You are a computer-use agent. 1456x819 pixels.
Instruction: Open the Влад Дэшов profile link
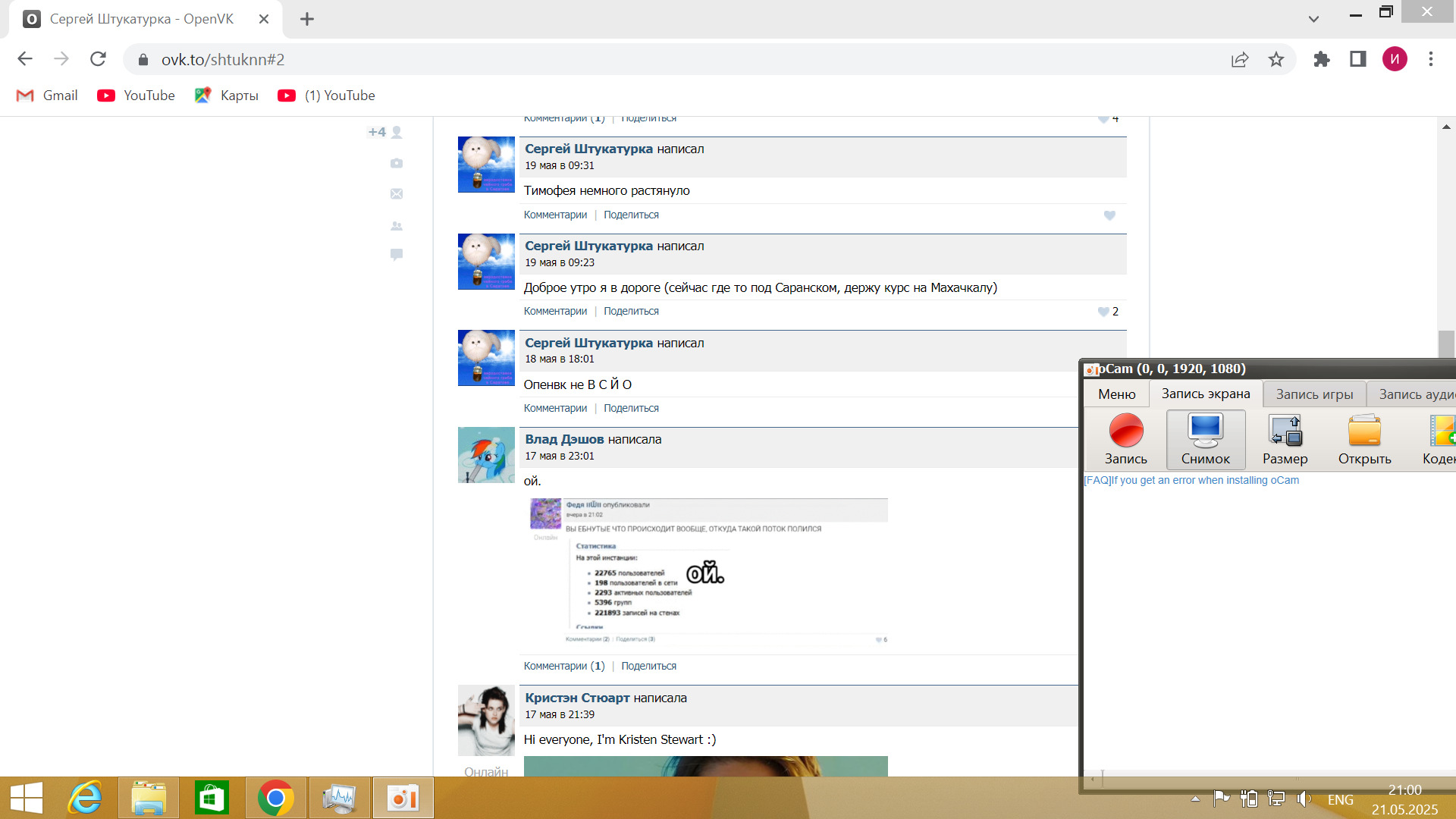(x=564, y=439)
